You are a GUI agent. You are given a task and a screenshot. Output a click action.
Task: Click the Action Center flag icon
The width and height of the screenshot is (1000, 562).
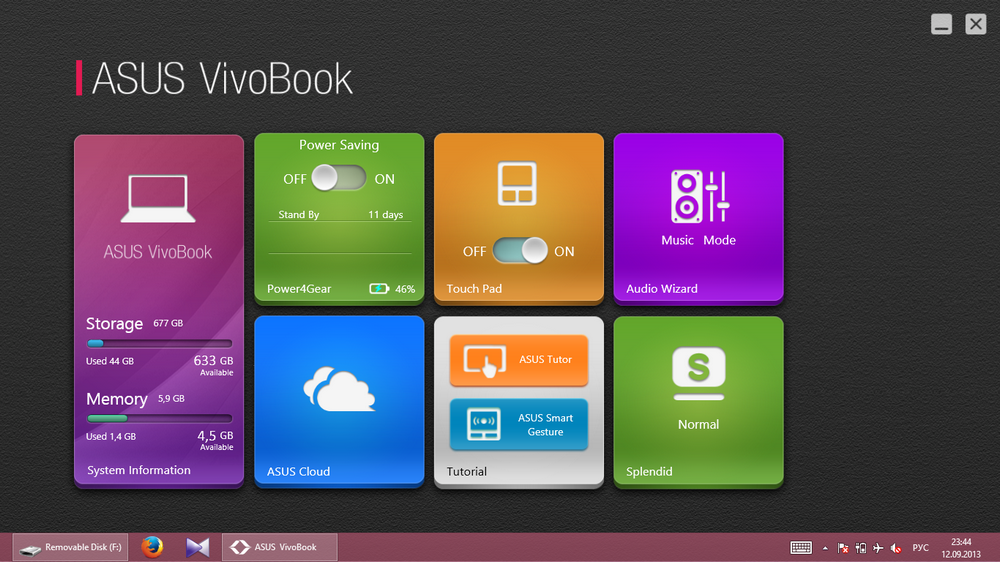[842, 548]
